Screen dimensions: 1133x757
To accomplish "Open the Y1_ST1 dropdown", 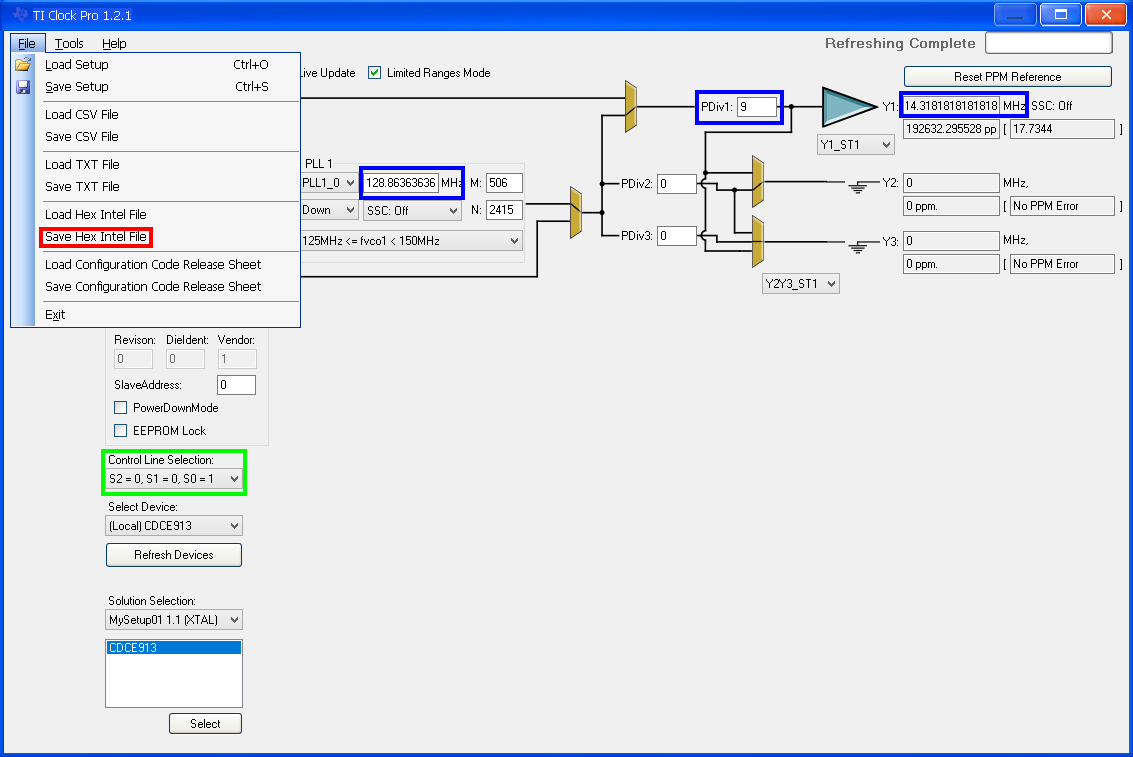I will (856, 144).
